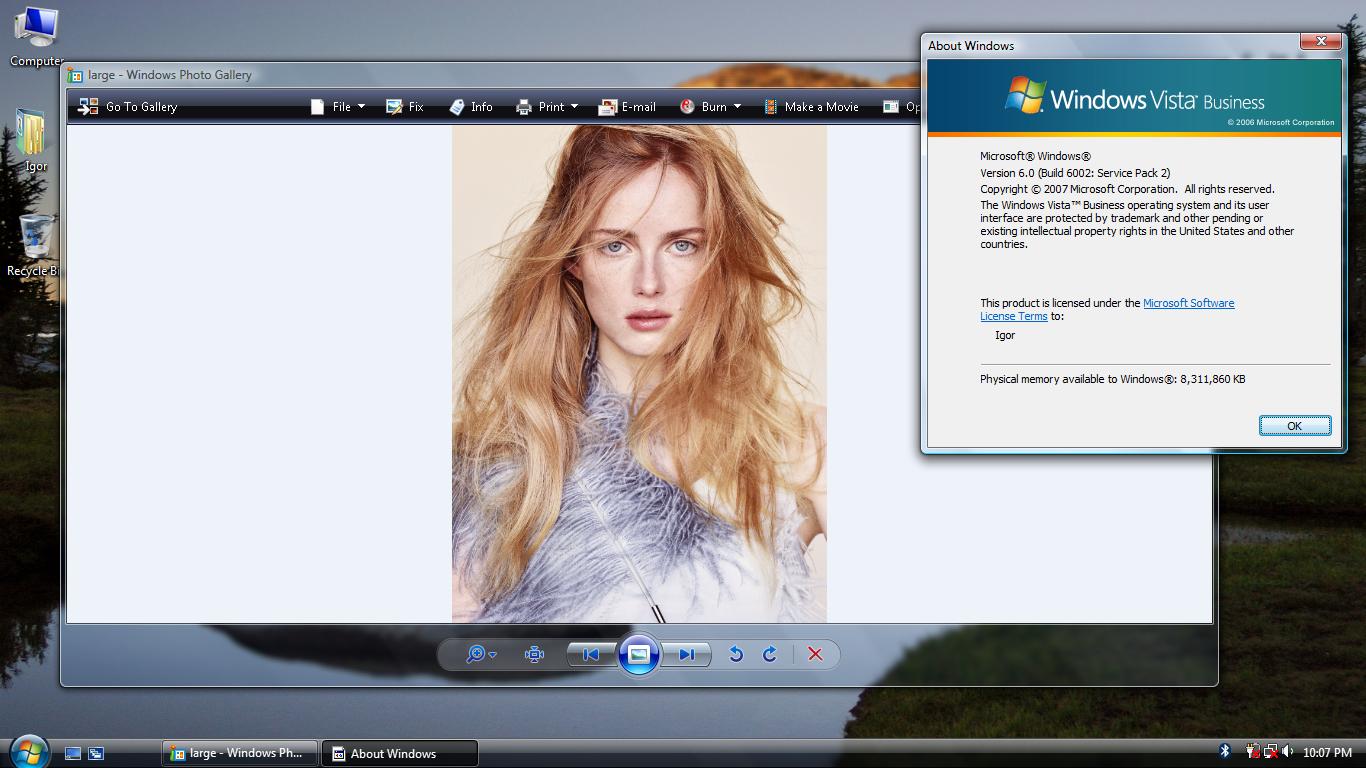Rotate photo counterclockwise

(x=736, y=654)
